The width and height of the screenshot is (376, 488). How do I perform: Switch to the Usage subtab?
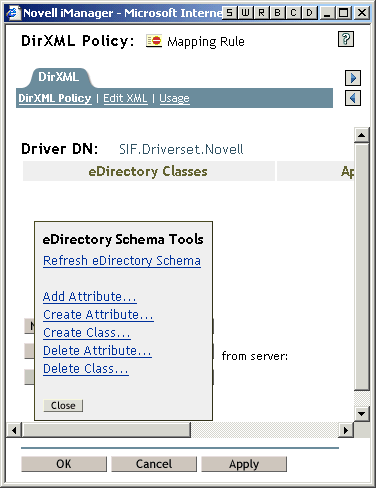pyautogui.click(x=174, y=98)
